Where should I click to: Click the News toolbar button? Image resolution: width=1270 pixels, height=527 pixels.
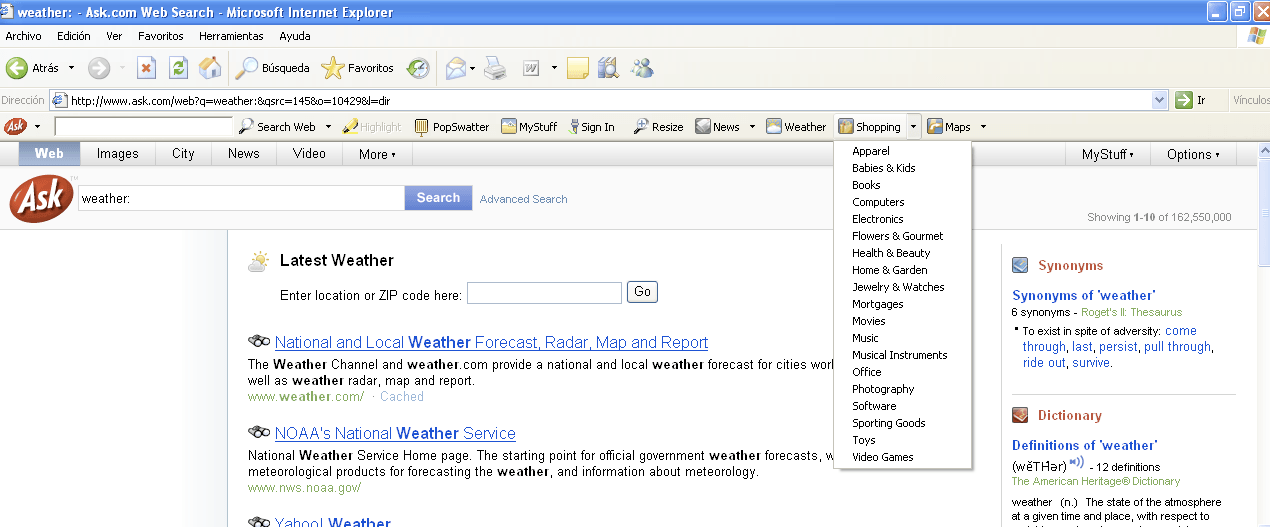[x=718, y=127]
